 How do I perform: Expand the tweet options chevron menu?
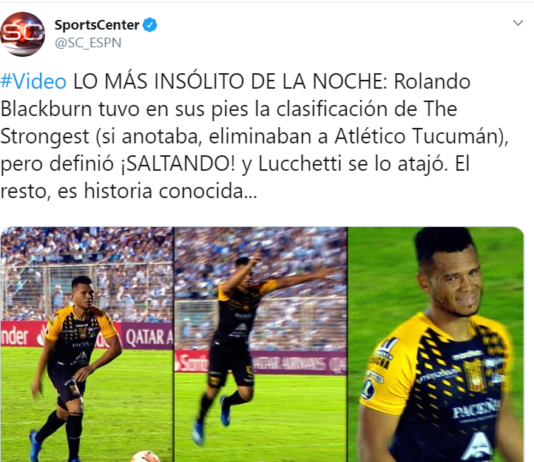518,23
